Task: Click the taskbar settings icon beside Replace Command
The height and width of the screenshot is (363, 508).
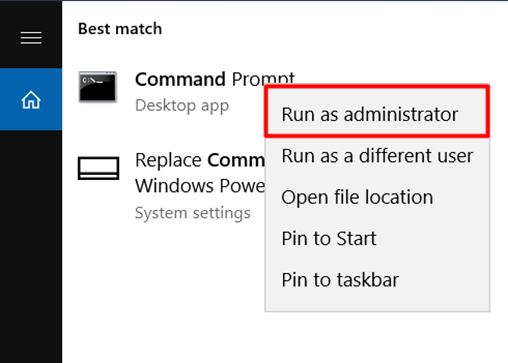Action: [98, 168]
